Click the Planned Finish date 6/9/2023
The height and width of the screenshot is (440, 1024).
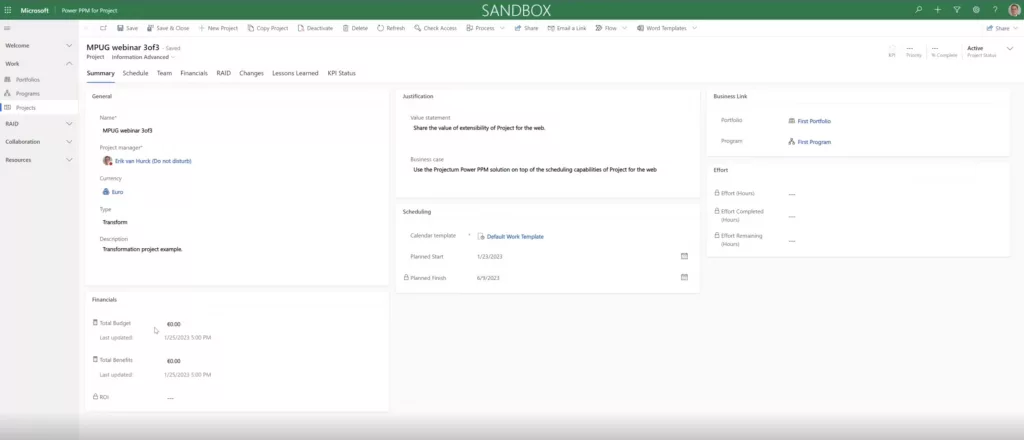pyautogui.click(x=488, y=278)
